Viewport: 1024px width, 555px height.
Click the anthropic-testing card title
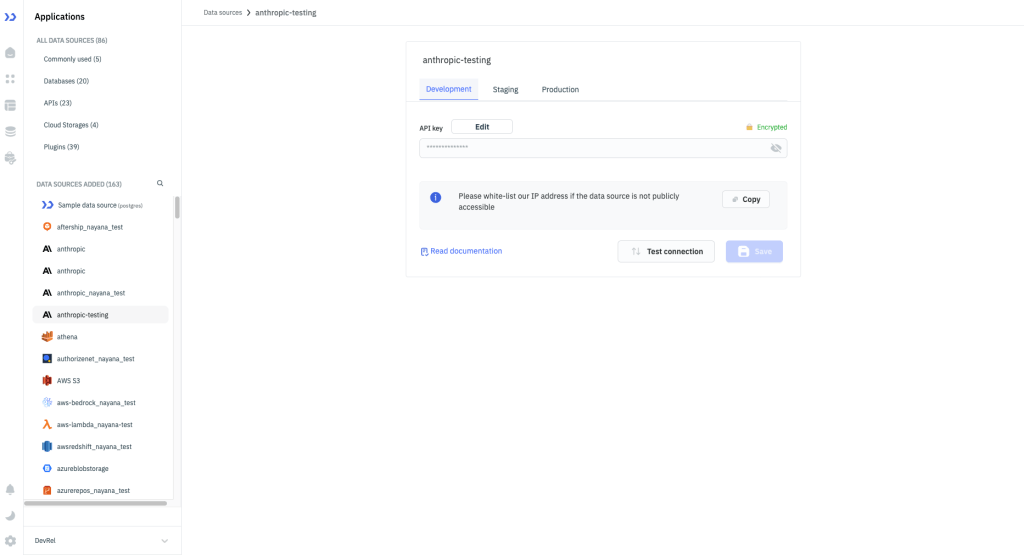pyautogui.click(x=456, y=60)
